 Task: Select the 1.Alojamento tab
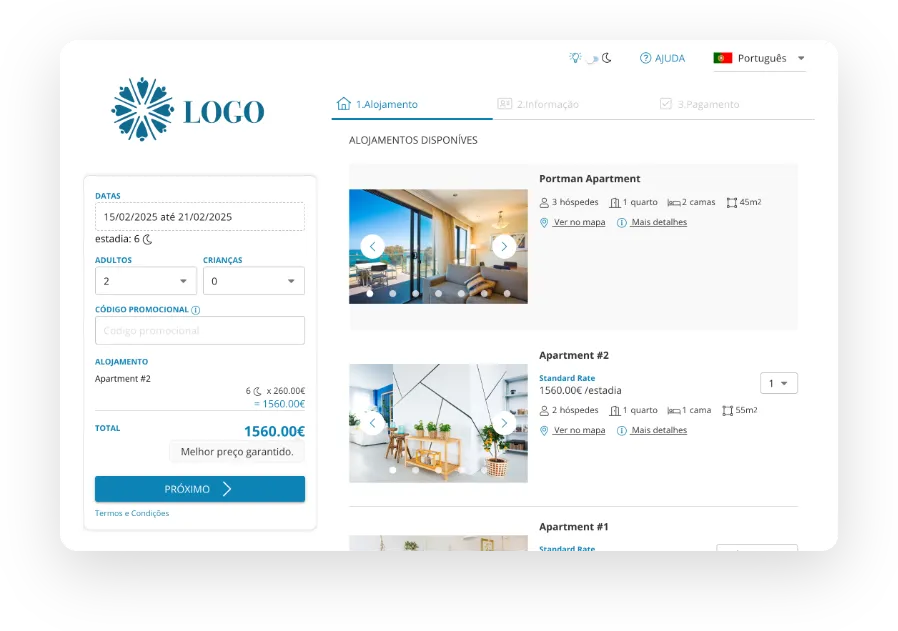click(x=412, y=104)
